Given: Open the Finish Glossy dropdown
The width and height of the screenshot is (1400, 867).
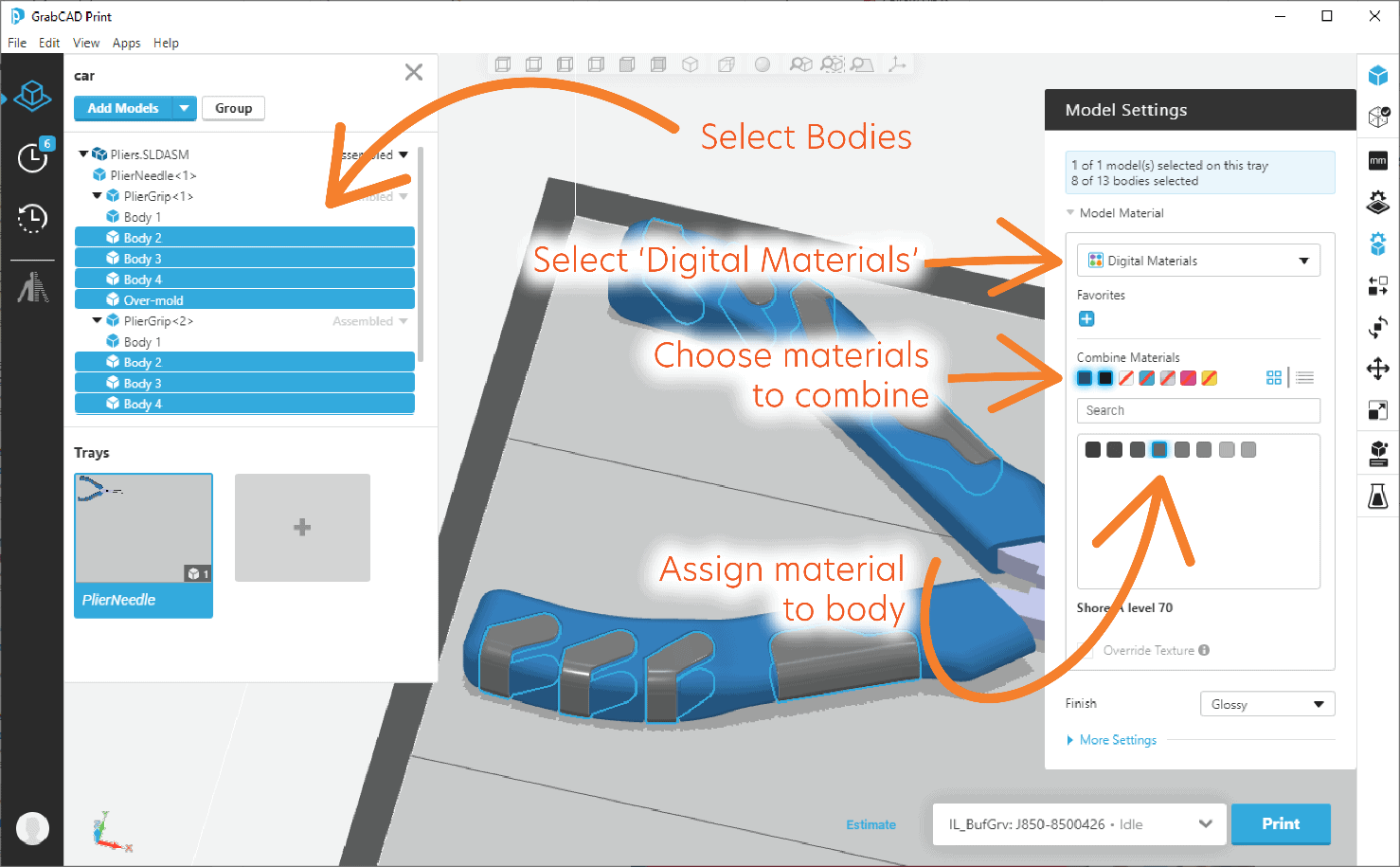Looking at the screenshot, I should (1267, 704).
